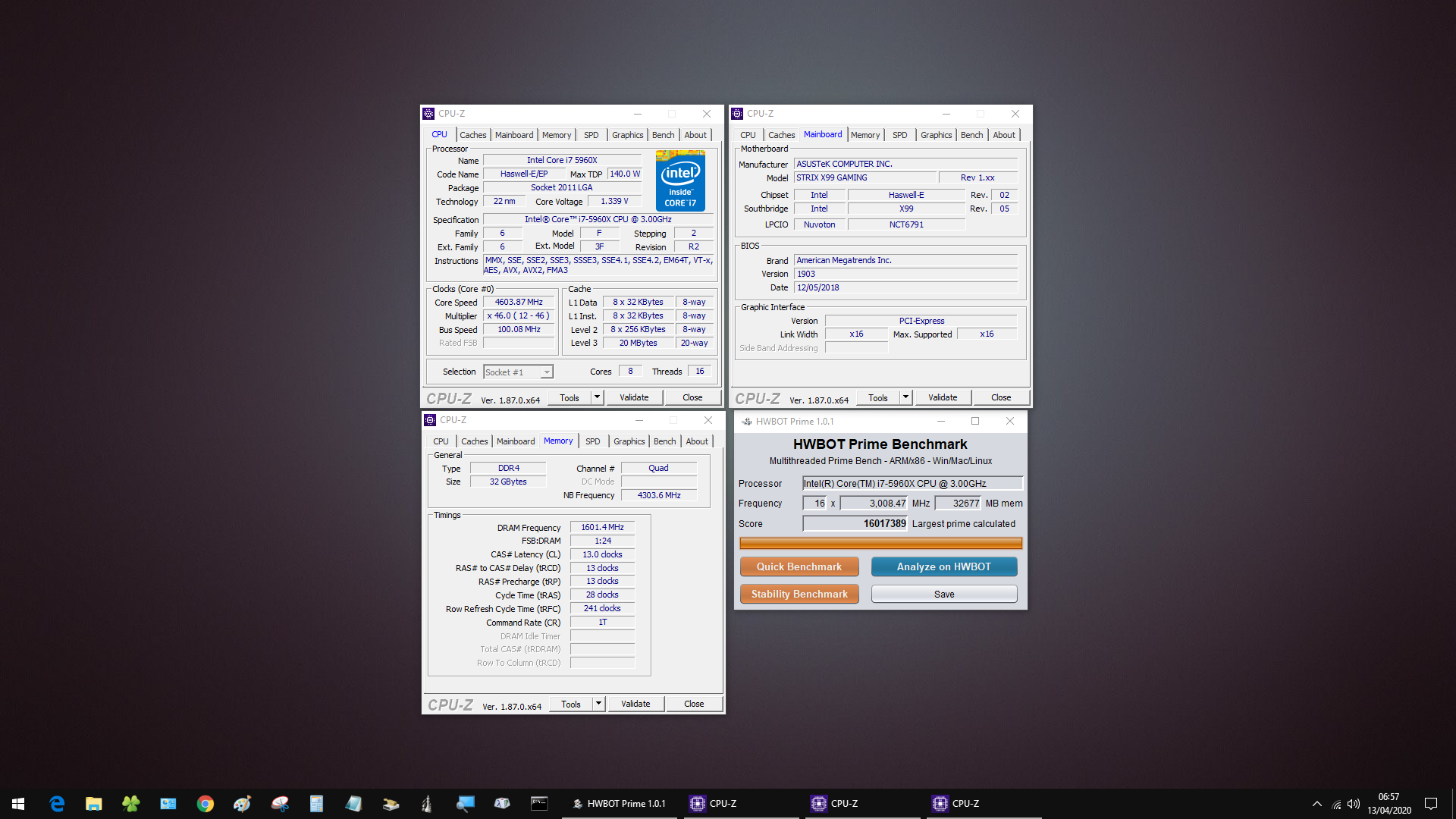Switch to the Caches tab in the CPU window

pyautogui.click(x=472, y=135)
